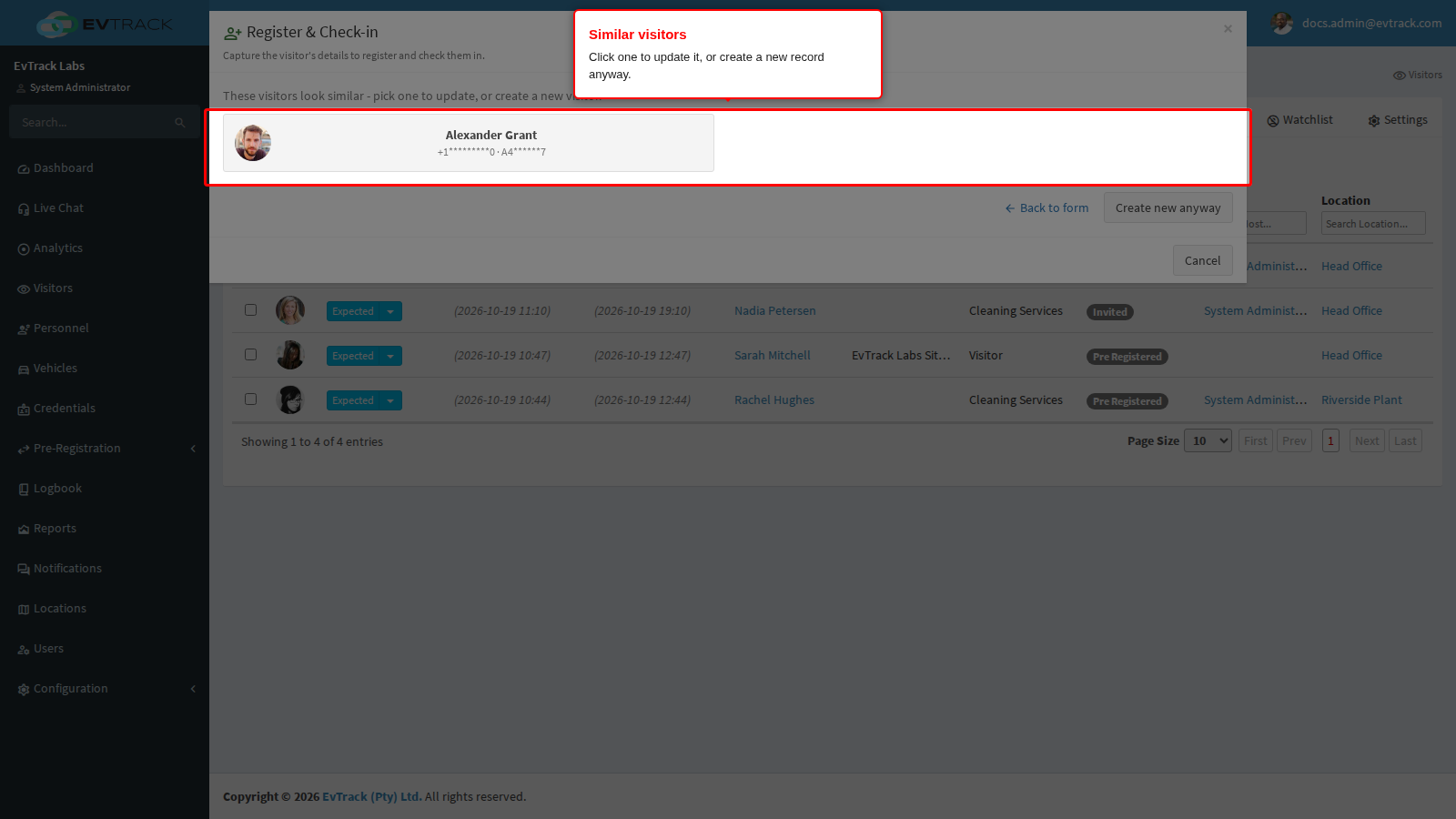1456x819 pixels.
Task: Open Riverside Plant location link
Action: point(1361,400)
